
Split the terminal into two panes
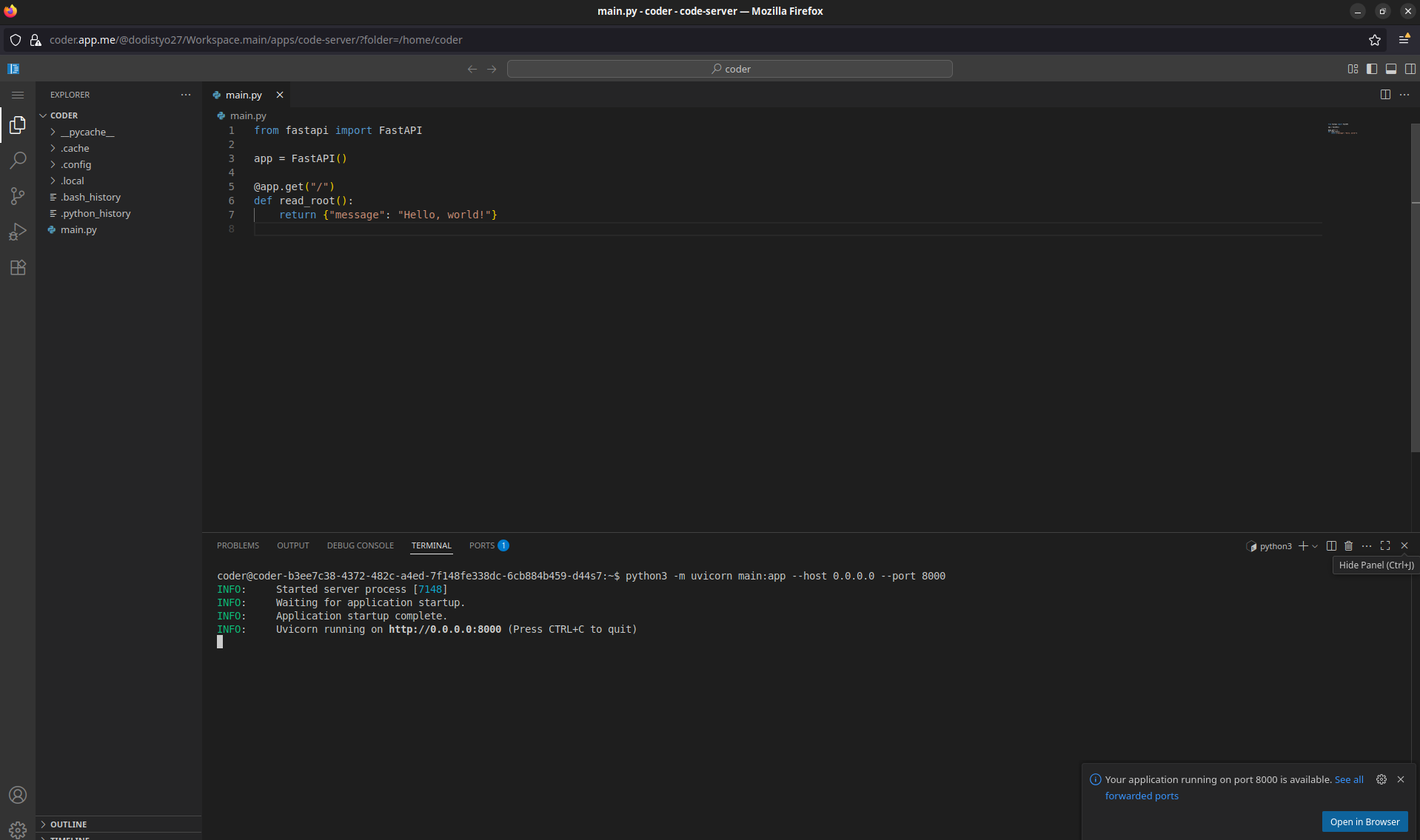pyautogui.click(x=1330, y=545)
